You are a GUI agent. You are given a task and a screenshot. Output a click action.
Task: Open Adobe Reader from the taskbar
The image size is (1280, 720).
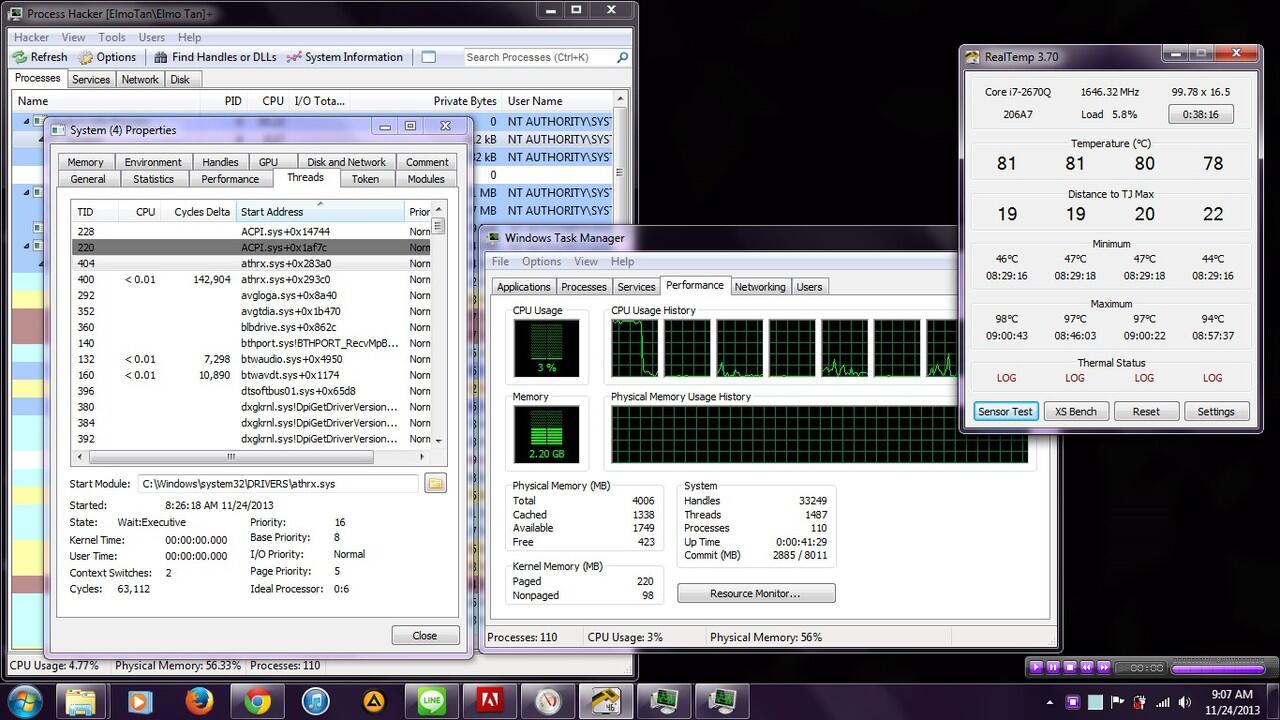[489, 701]
